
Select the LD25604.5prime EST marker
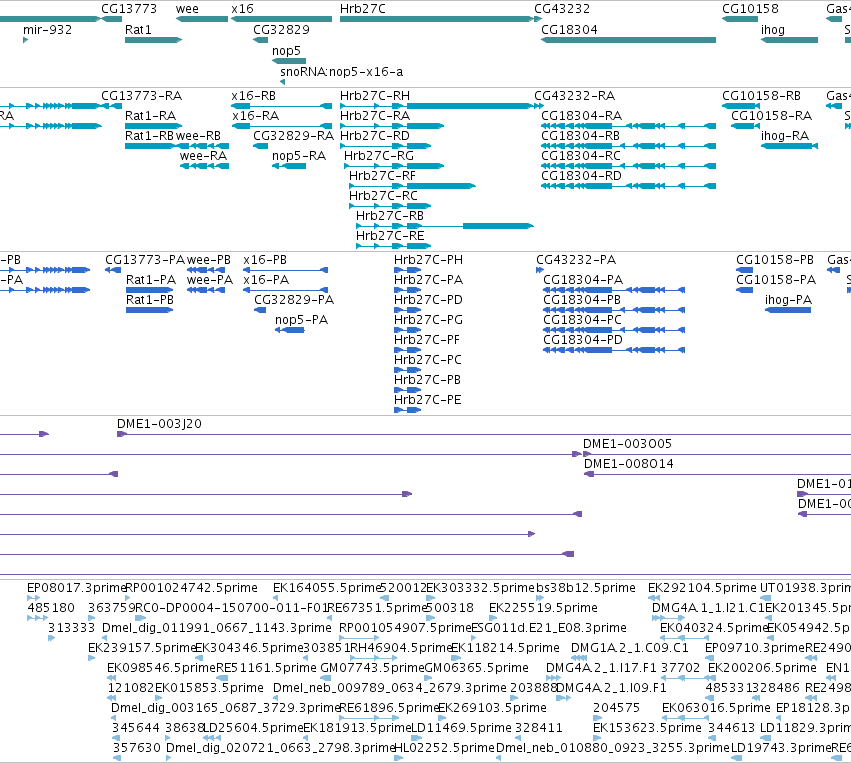pos(212,738)
